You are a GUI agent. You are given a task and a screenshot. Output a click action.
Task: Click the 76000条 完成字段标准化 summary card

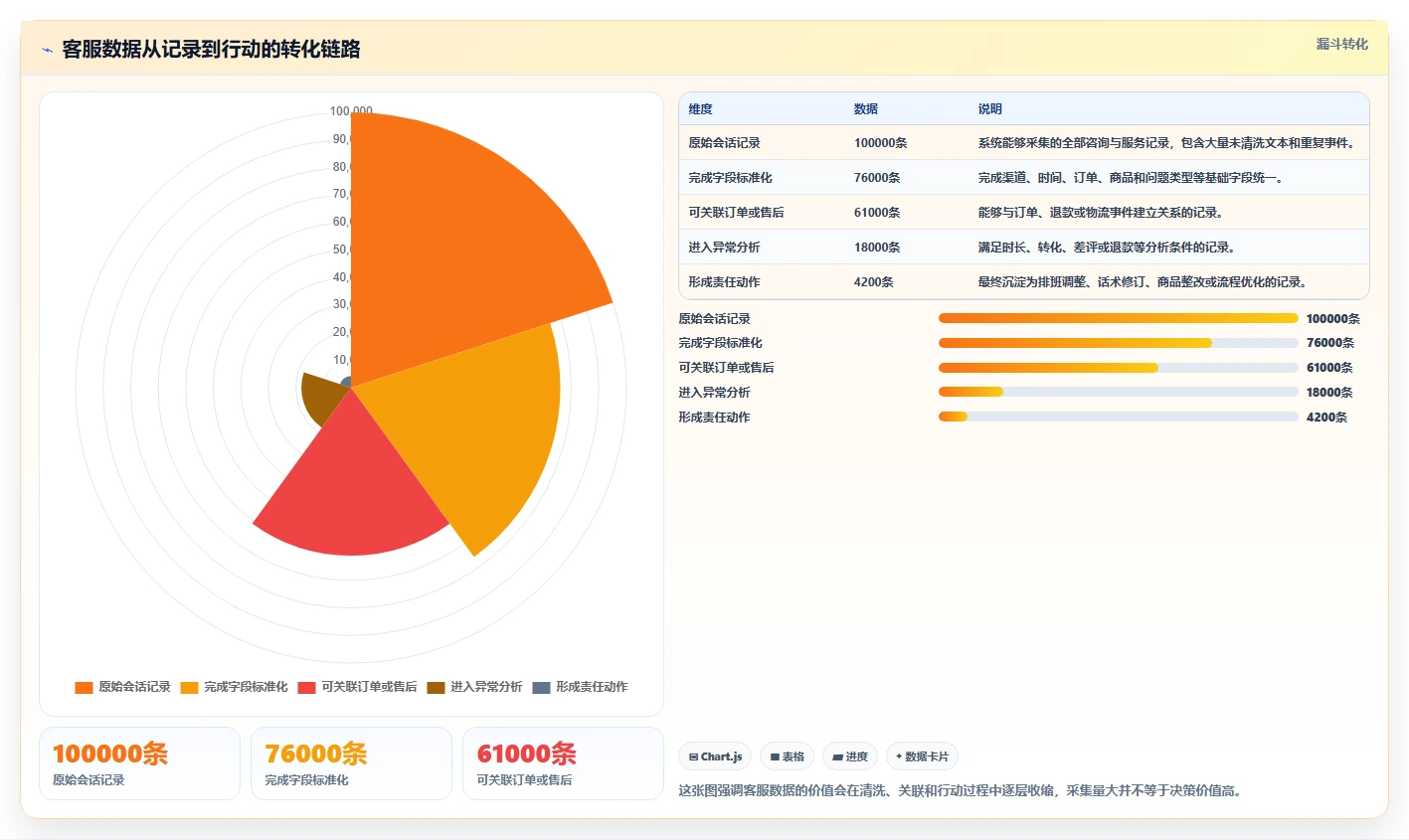(351, 763)
